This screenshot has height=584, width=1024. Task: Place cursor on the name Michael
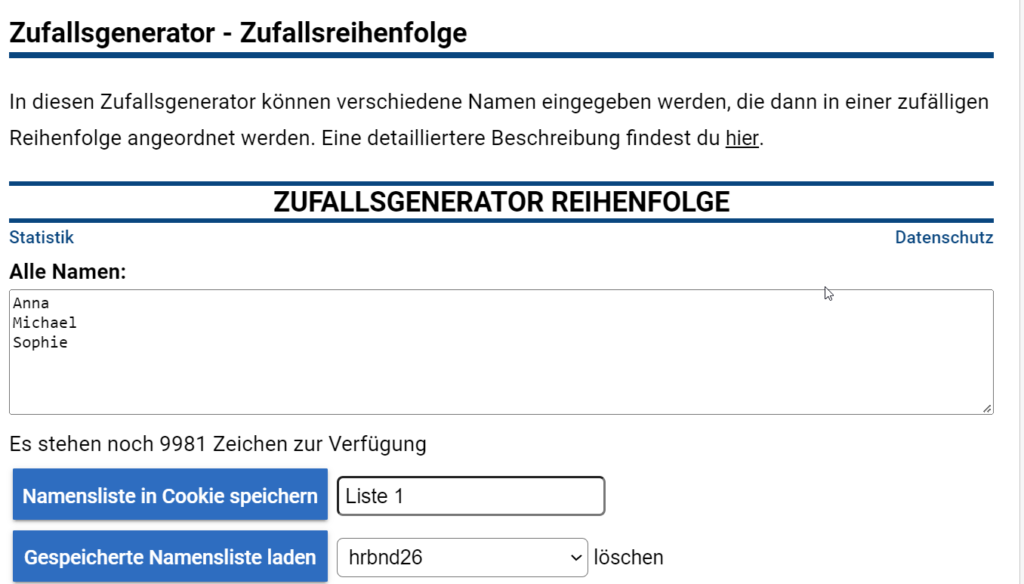pyautogui.click(x=44, y=323)
